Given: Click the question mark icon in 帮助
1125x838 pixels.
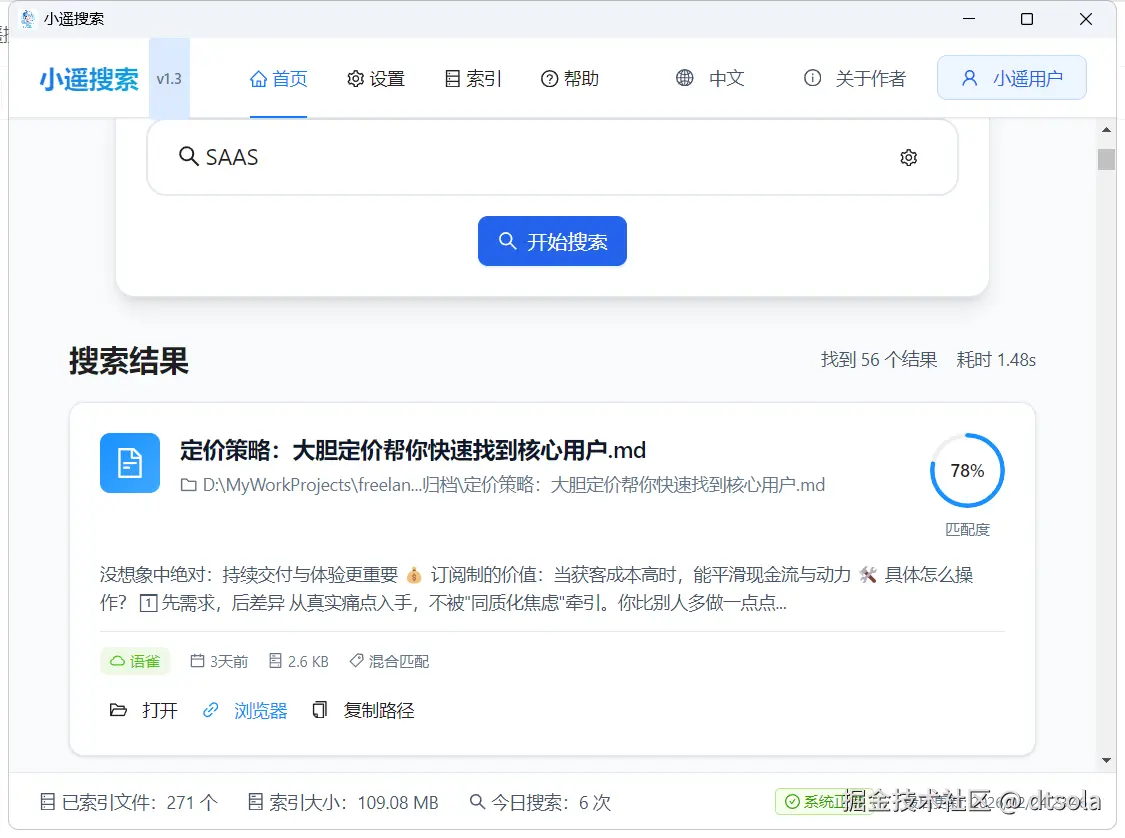Looking at the screenshot, I should point(549,79).
